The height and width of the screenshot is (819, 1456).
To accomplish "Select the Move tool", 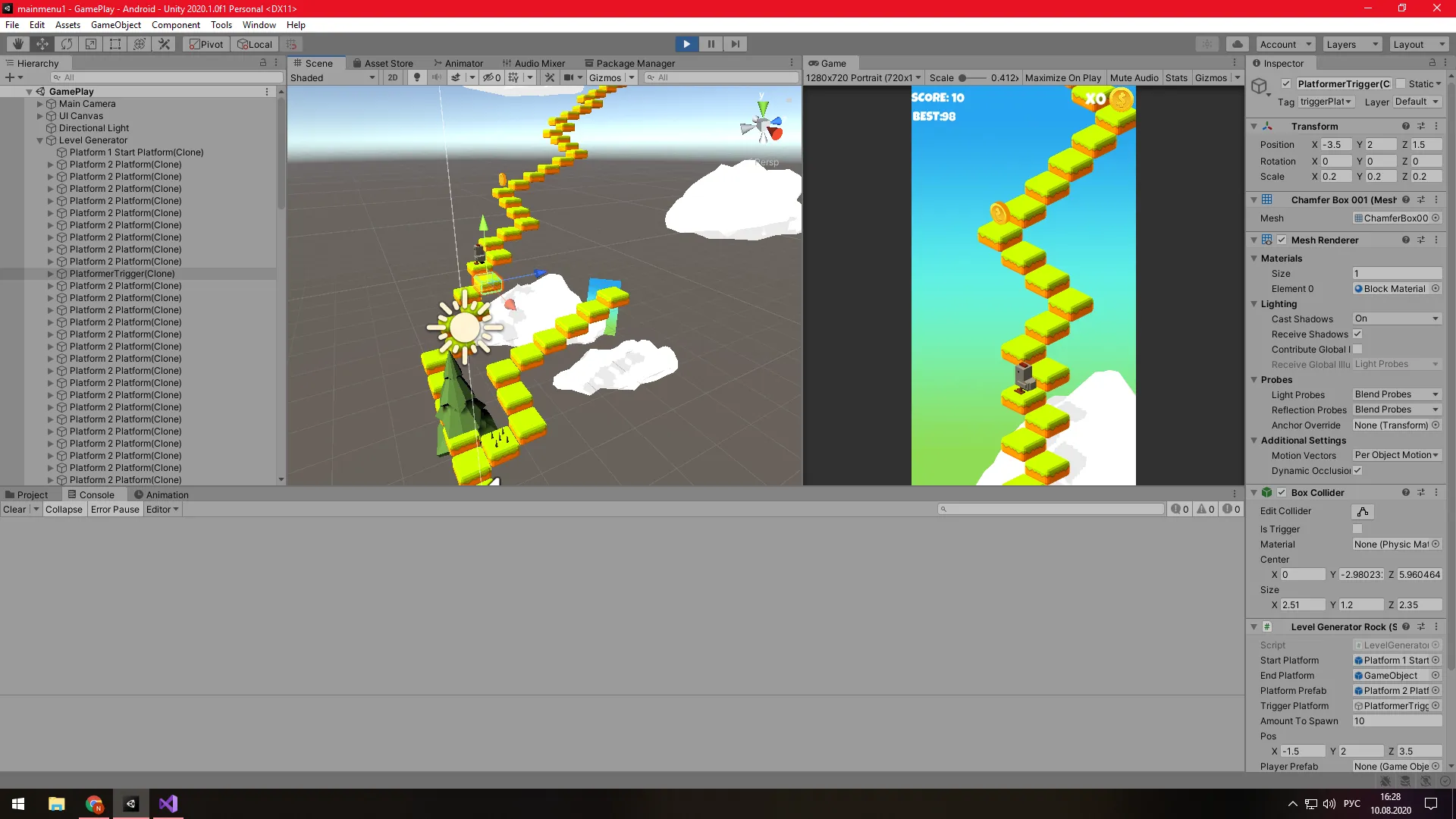I will (42, 44).
